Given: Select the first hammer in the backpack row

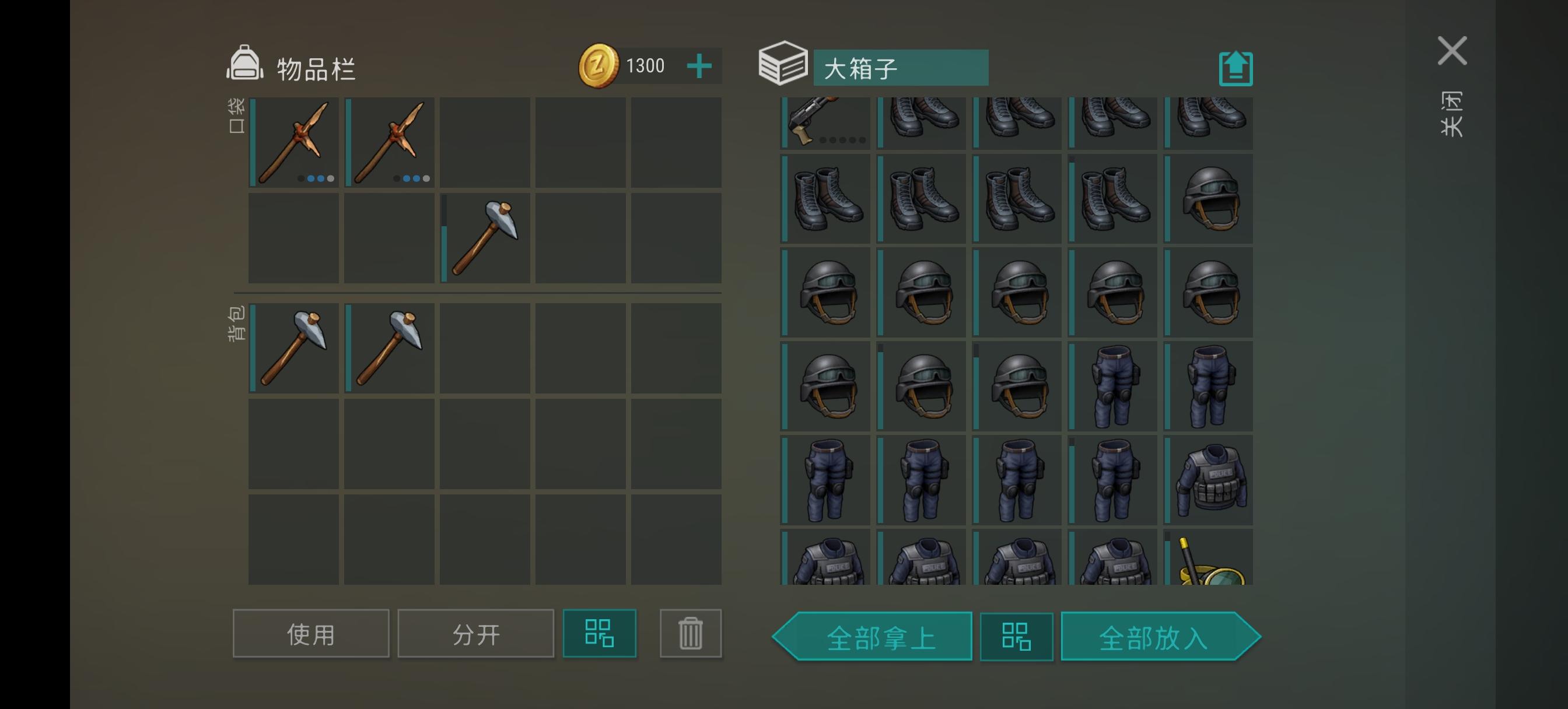Looking at the screenshot, I should tap(294, 348).
